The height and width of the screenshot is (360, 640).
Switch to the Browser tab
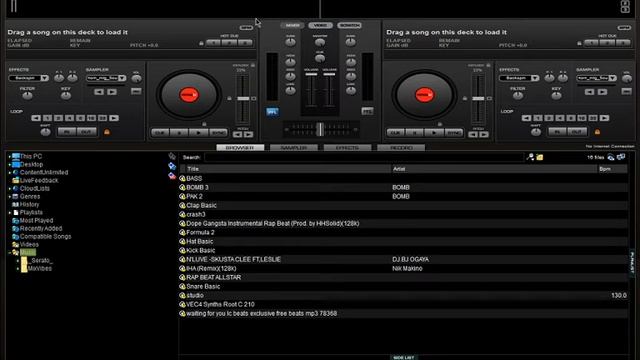[x=240, y=148]
